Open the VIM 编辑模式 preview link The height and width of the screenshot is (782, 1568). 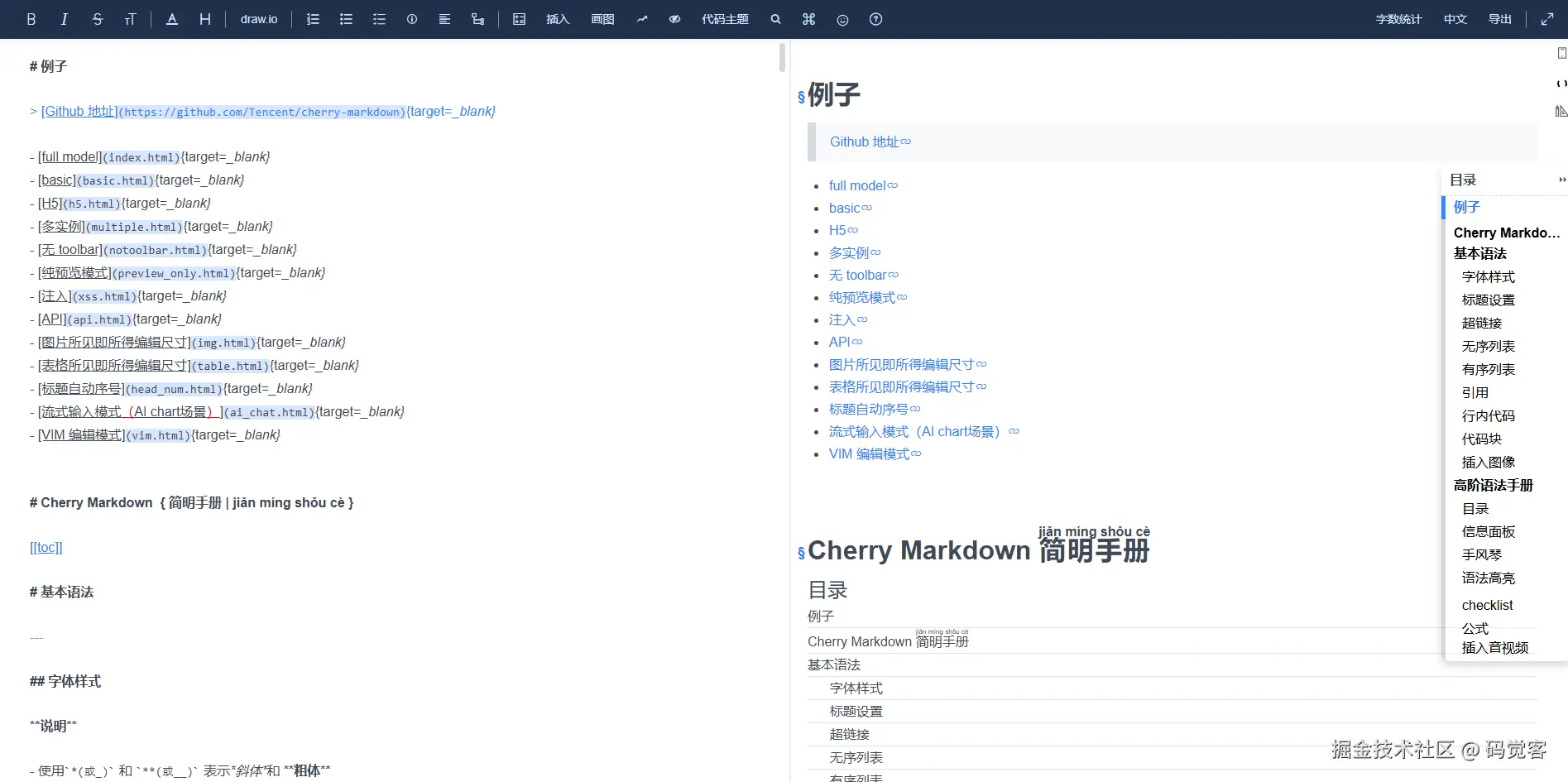coord(875,453)
